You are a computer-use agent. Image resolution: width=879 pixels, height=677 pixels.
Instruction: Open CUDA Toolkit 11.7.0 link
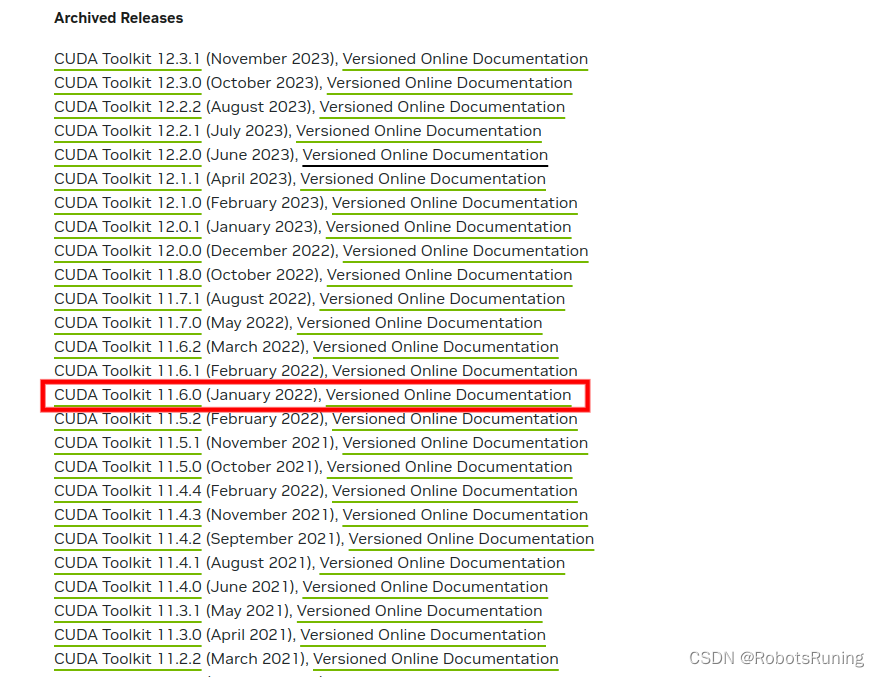tap(128, 323)
